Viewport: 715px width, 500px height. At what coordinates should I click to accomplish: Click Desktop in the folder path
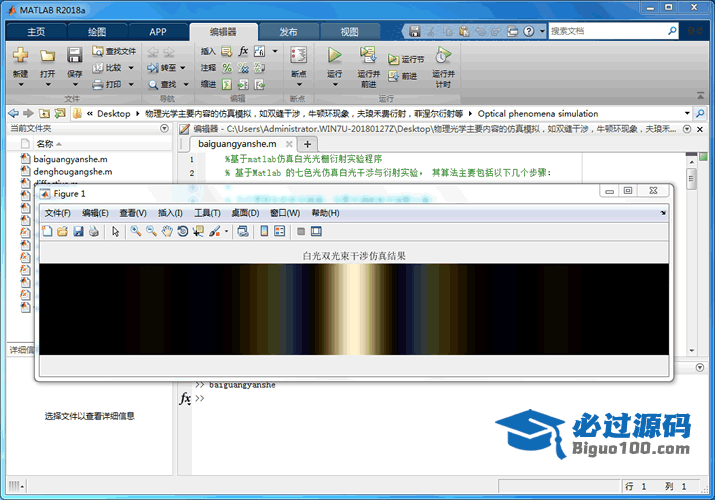(114, 113)
